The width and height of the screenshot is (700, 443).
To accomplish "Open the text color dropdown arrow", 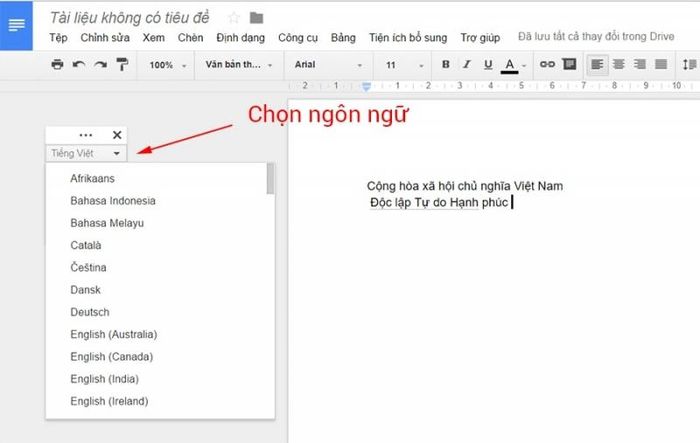I will click(x=524, y=66).
